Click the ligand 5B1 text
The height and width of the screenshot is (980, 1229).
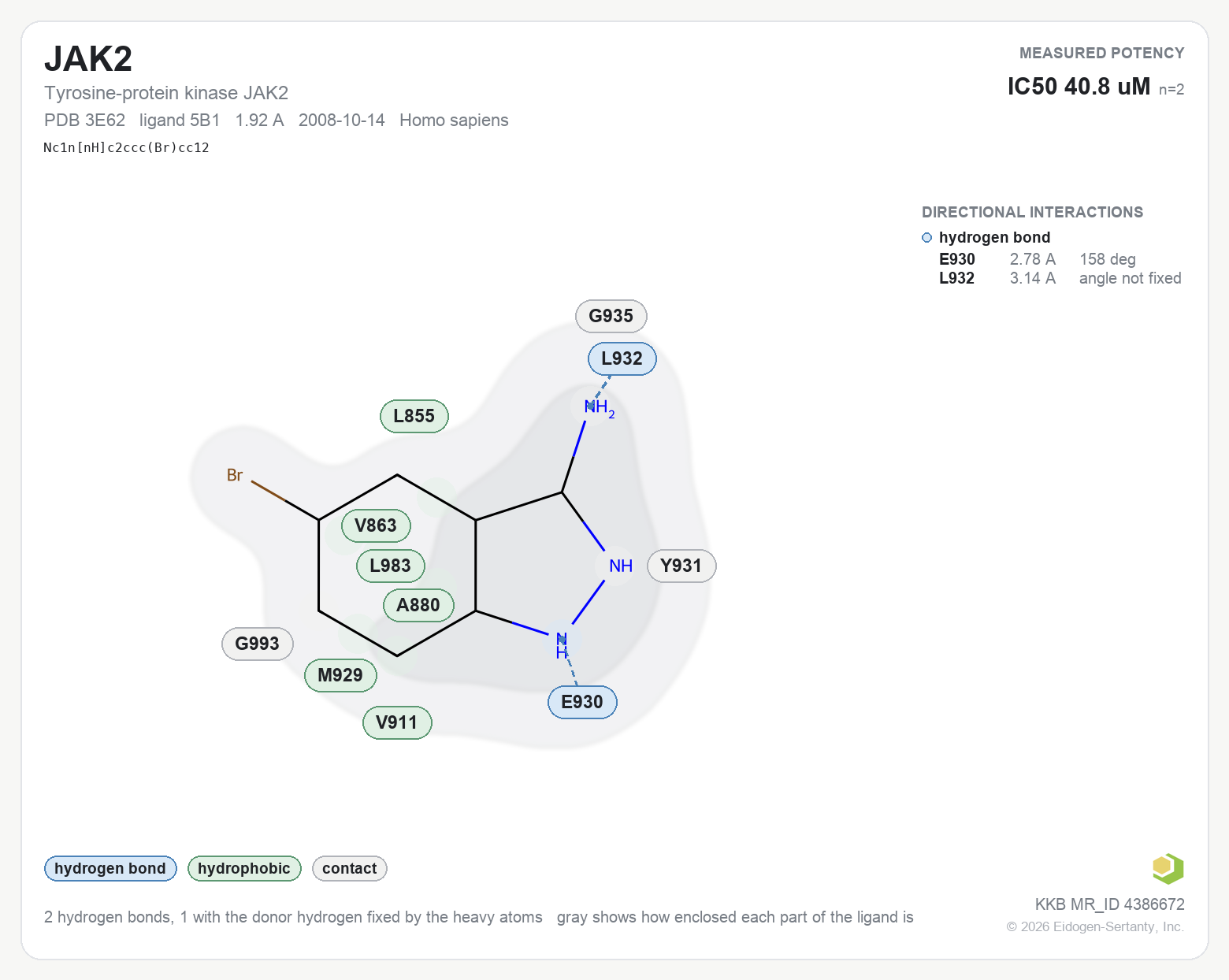coord(180,120)
